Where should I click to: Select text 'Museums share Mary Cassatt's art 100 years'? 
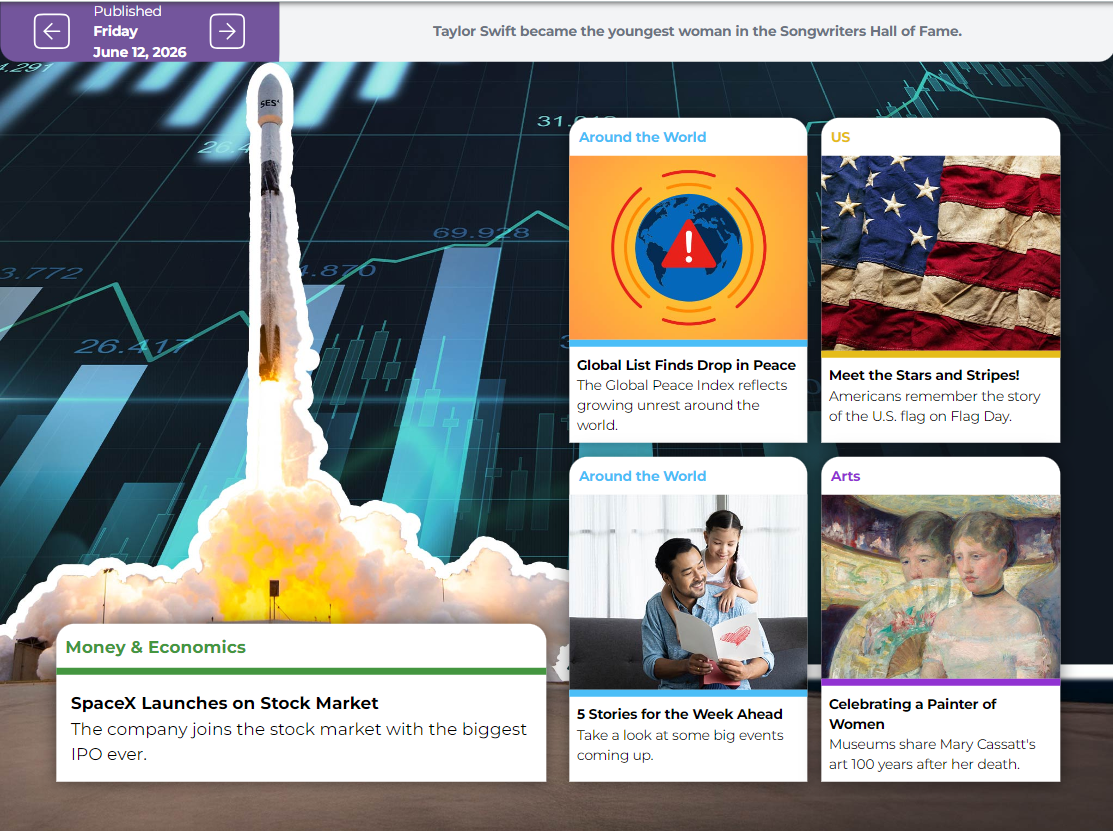pyautogui.click(x=932, y=754)
